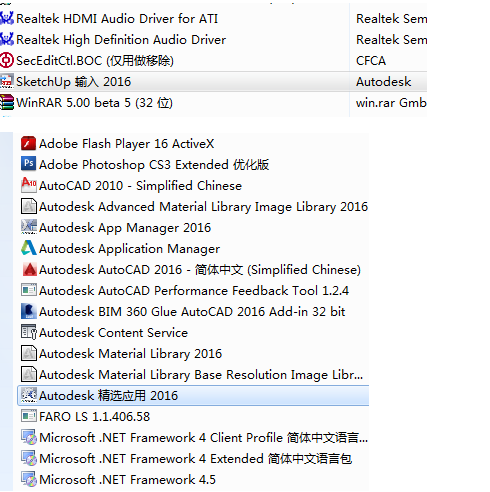Select the Autodesk Material Library 2016 entry
Screen dimensions: 490x492
coord(193,353)
